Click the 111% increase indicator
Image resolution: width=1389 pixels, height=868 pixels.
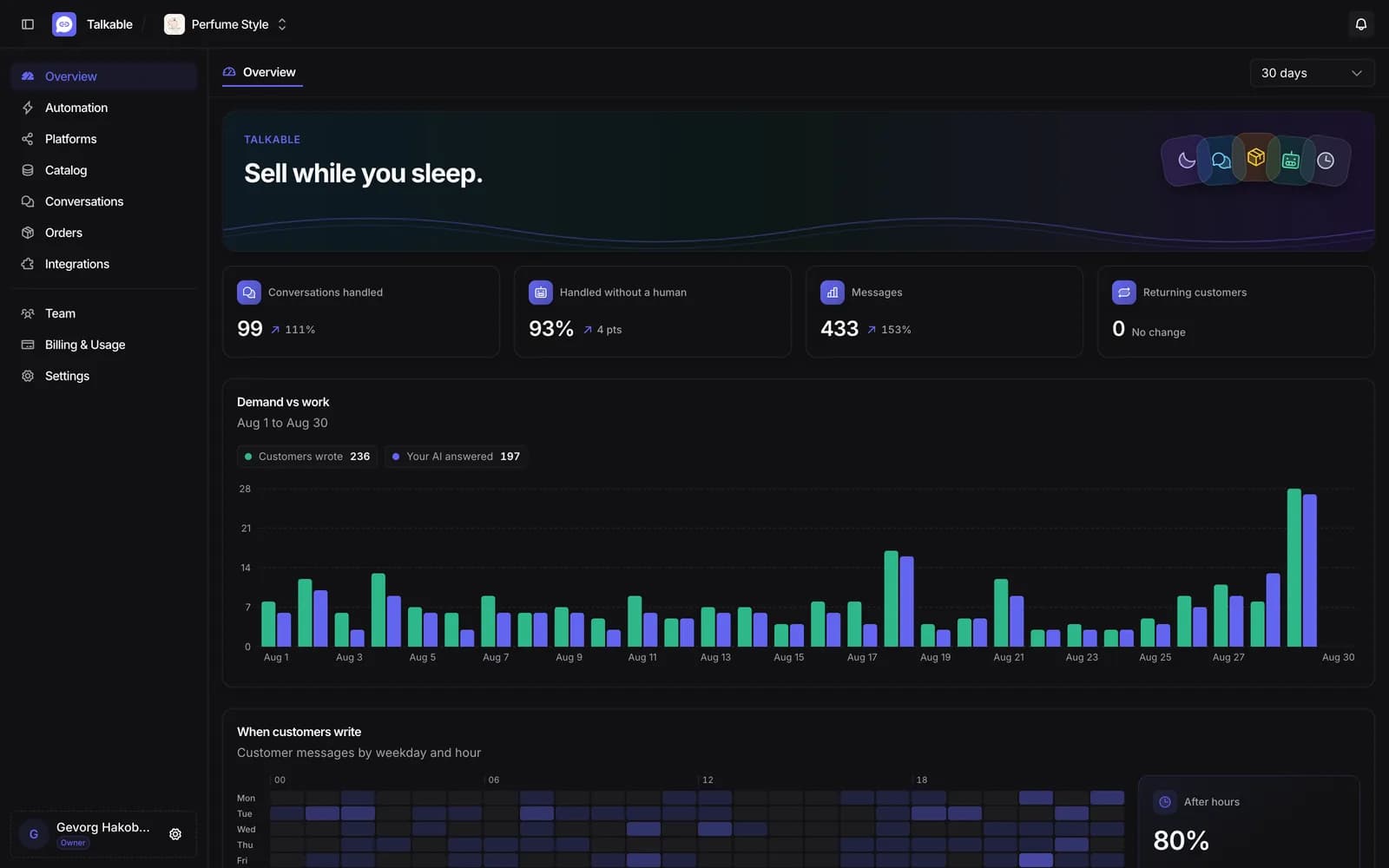point(293,330)
